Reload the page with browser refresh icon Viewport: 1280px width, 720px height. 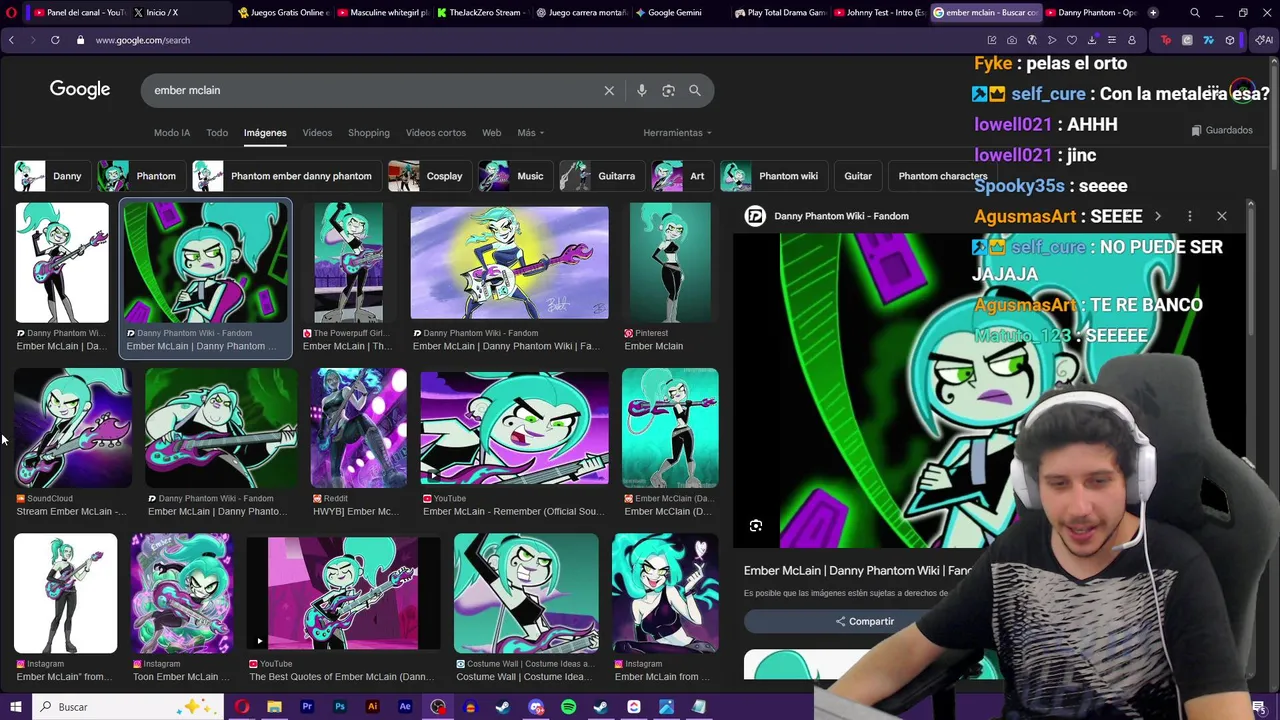55,40
